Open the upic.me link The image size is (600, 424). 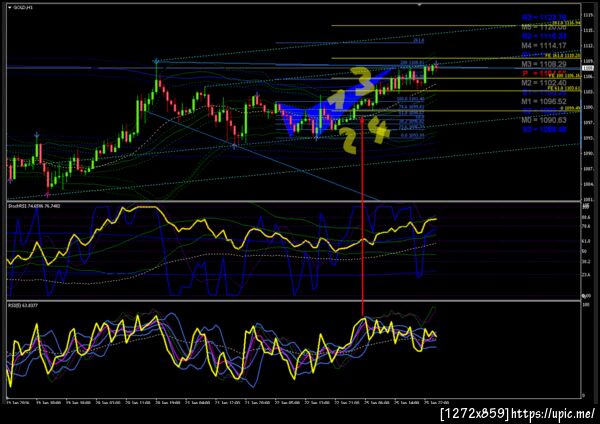553,413
